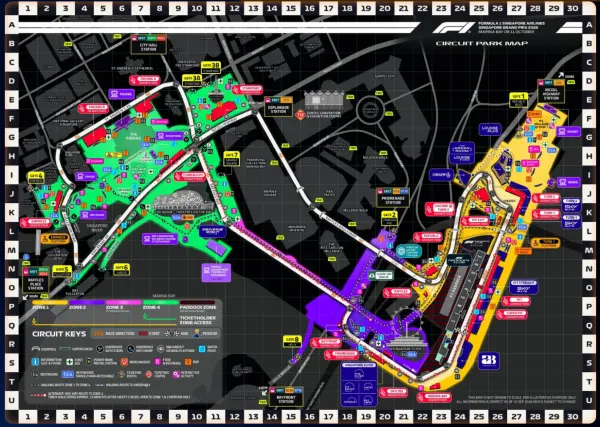Screen dimensions: 600x427
Task: Pick the green Zone 4 legend bar
Action: tap(160, 302)
